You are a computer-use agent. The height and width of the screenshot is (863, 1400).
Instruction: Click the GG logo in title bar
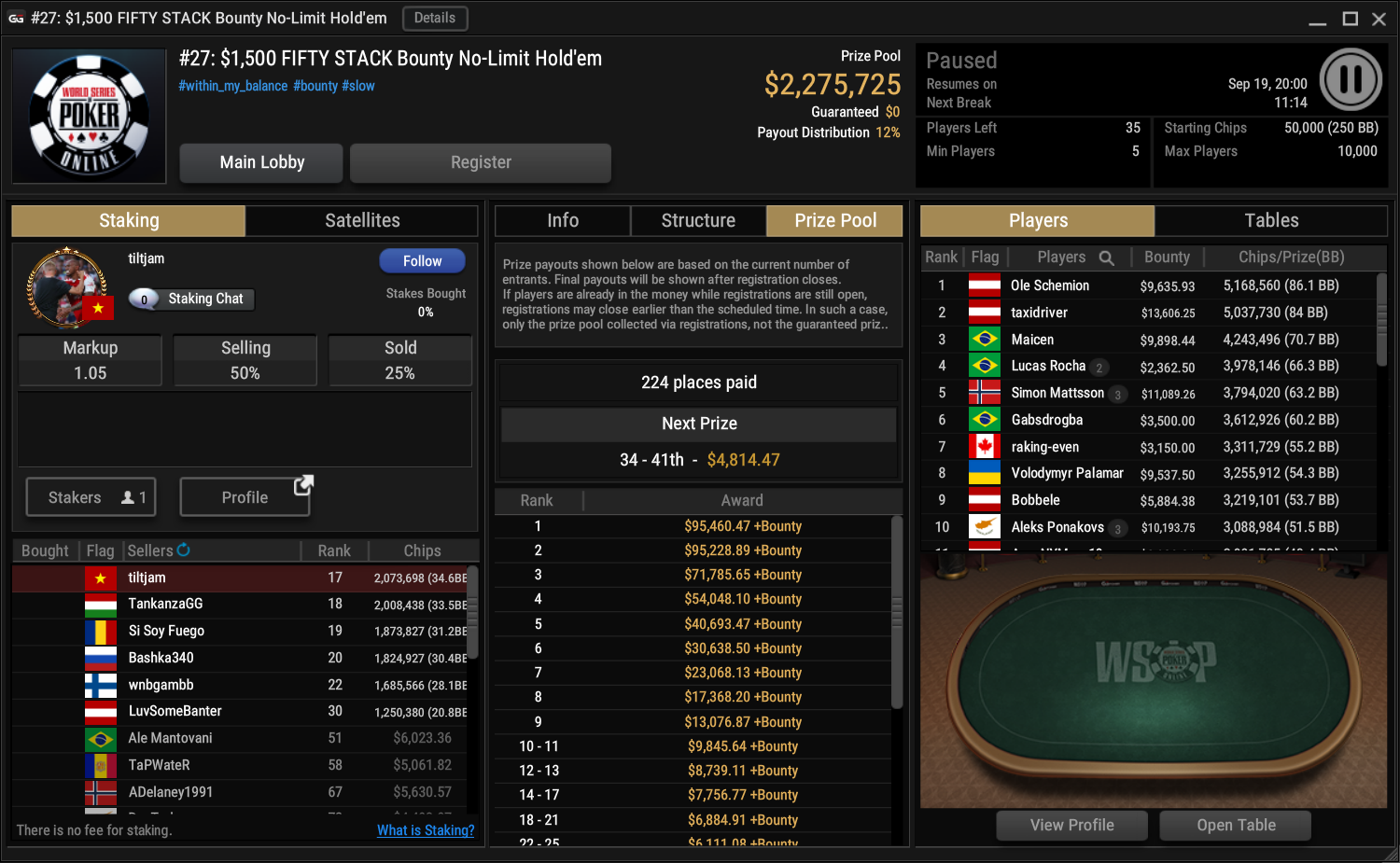(16, 18)
